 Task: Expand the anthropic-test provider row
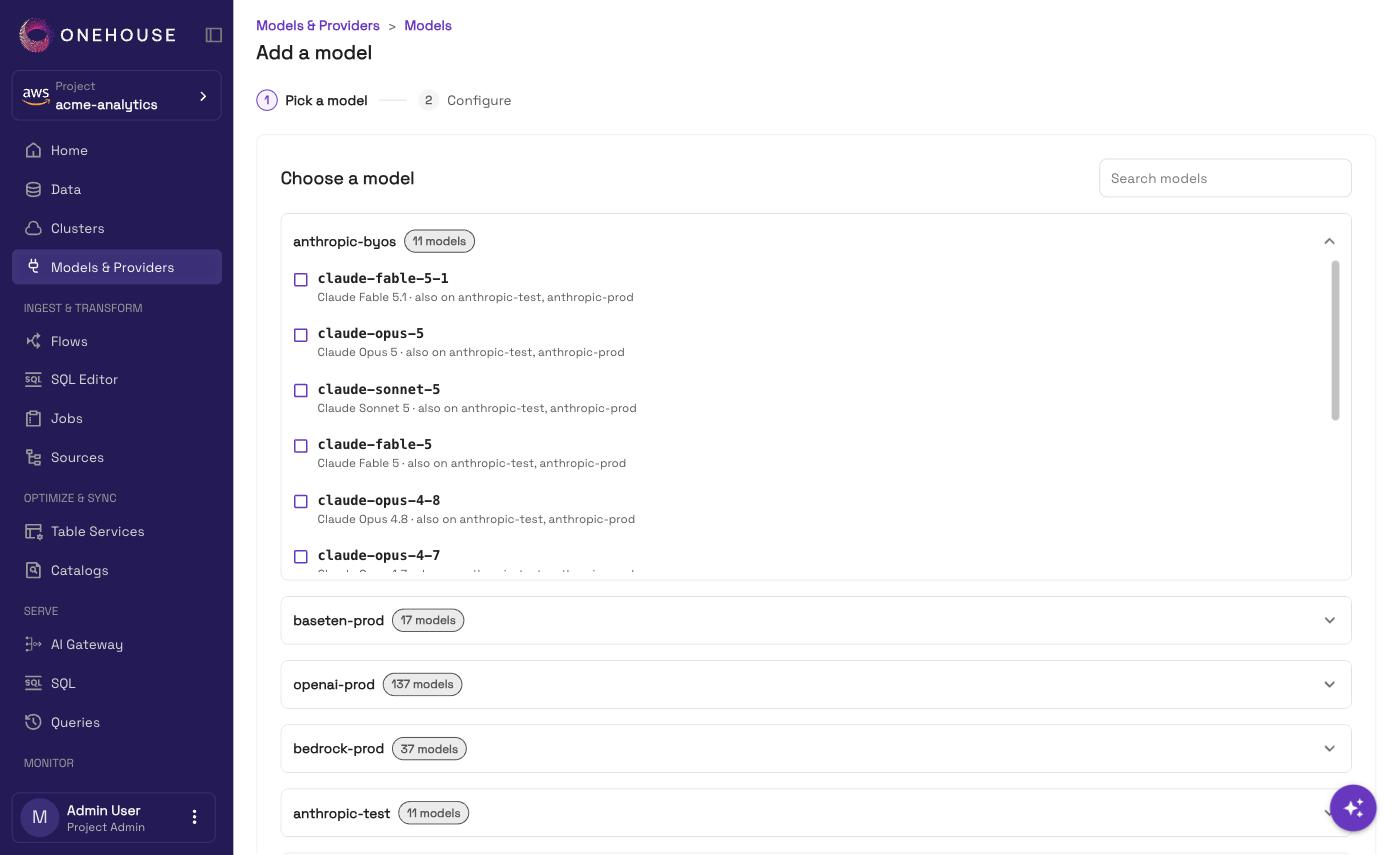(x=816, y=813)
